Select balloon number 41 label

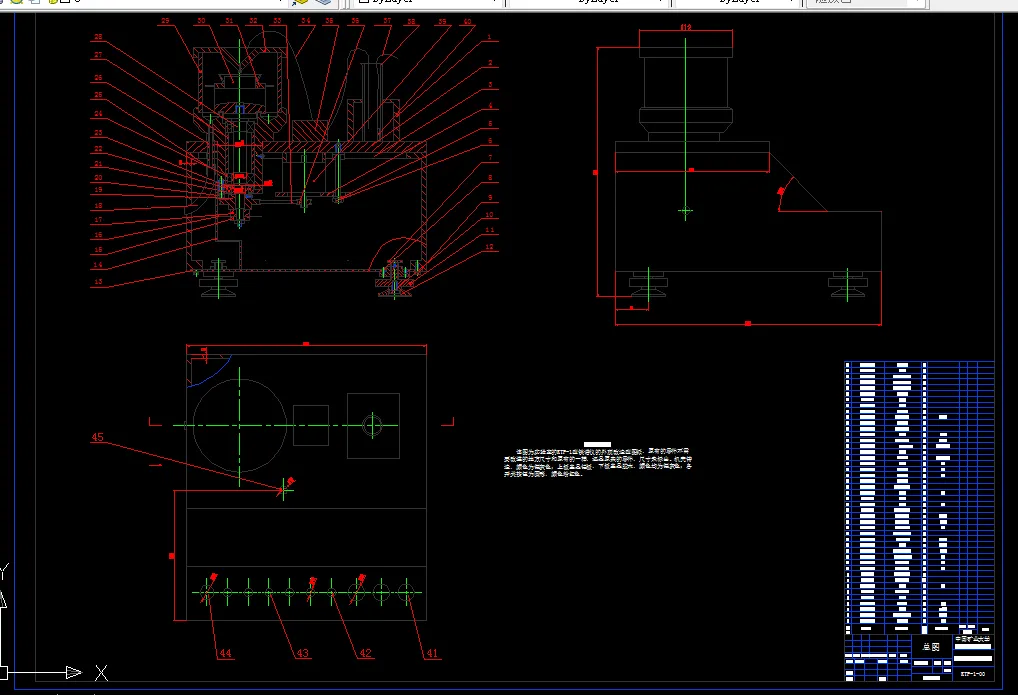[432, 653]
